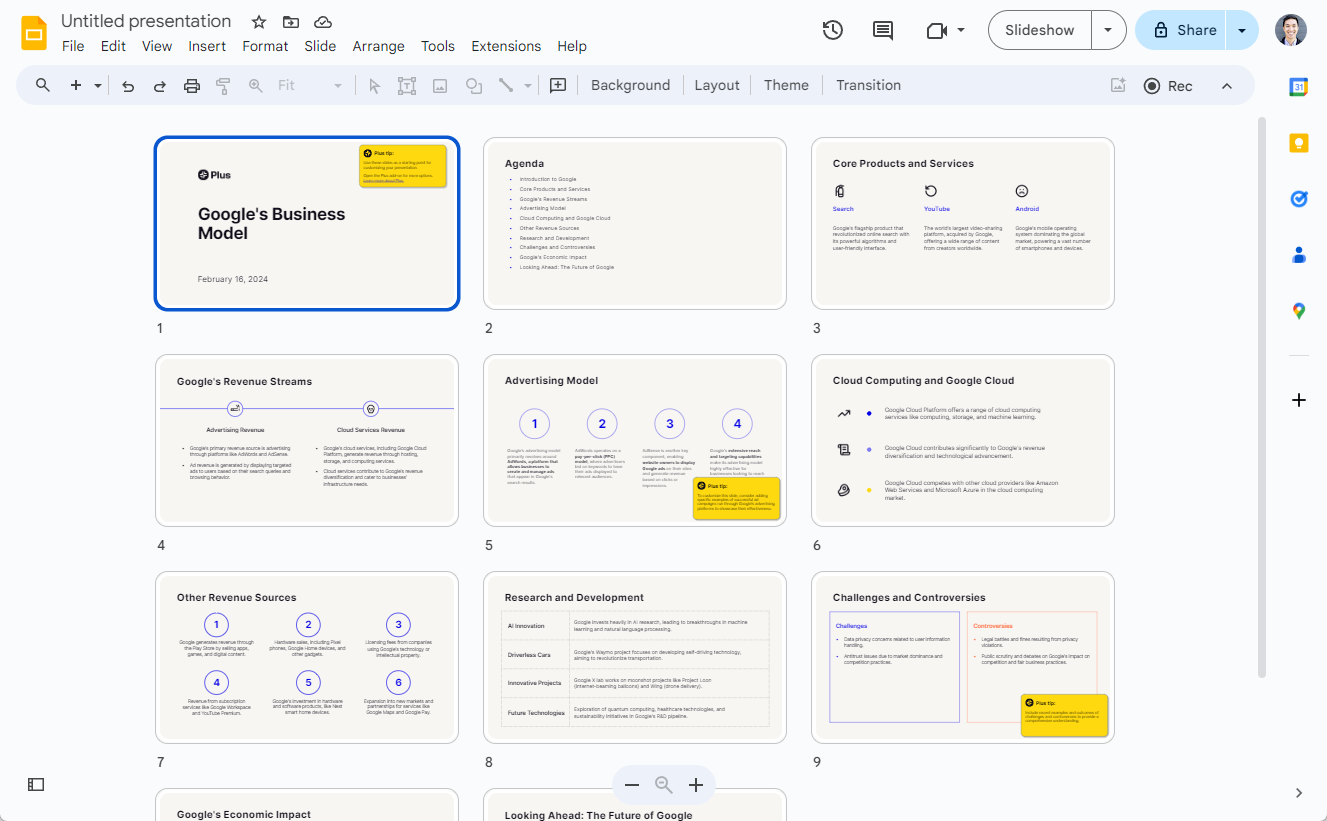Viewport: 1327px width, 821px height.
Task: Toggle the filmstrip view button
Action: point(36,785)
